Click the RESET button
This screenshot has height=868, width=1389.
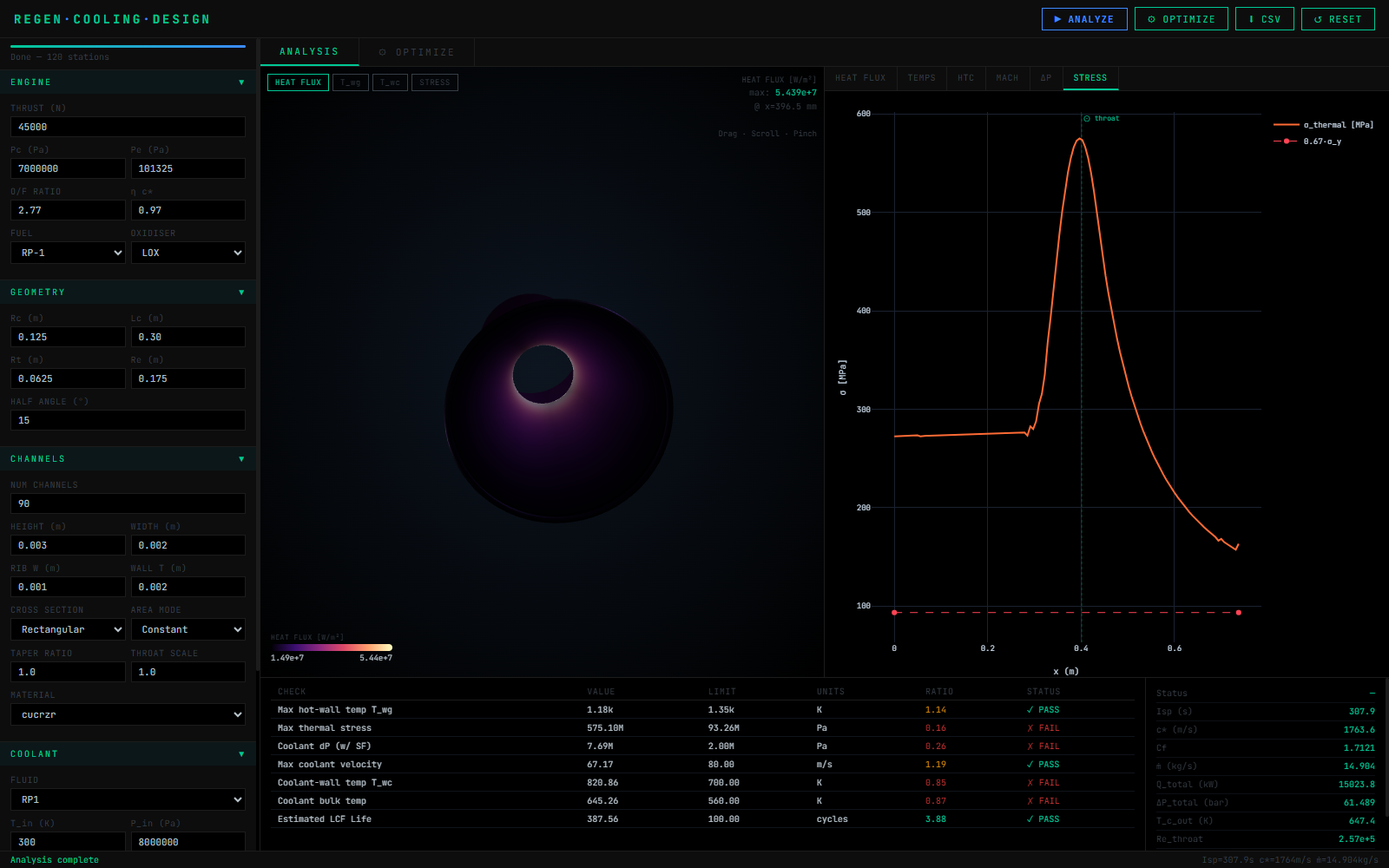point(1338,19)
